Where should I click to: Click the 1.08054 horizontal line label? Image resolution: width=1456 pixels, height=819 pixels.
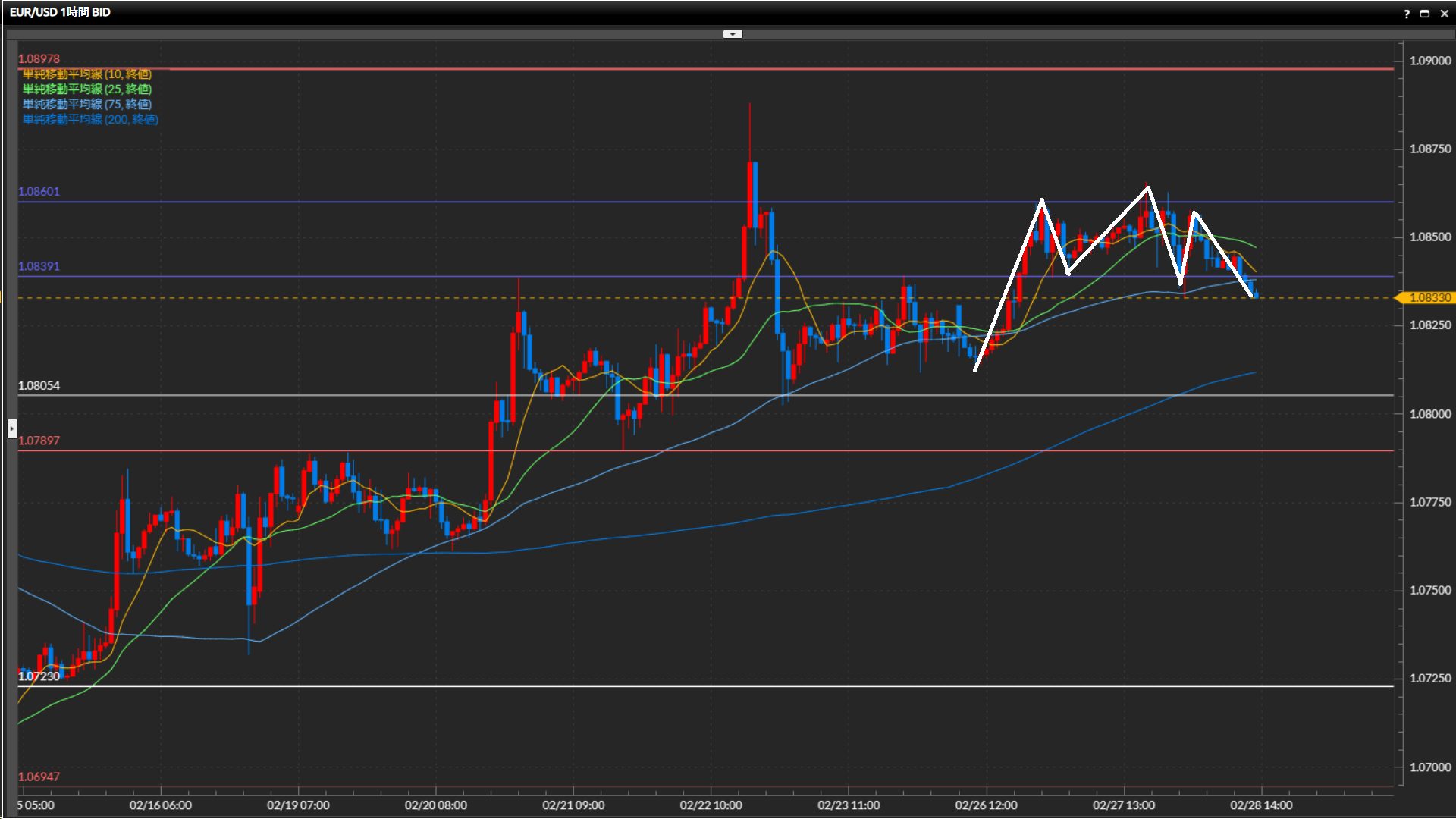click(39, 386)
